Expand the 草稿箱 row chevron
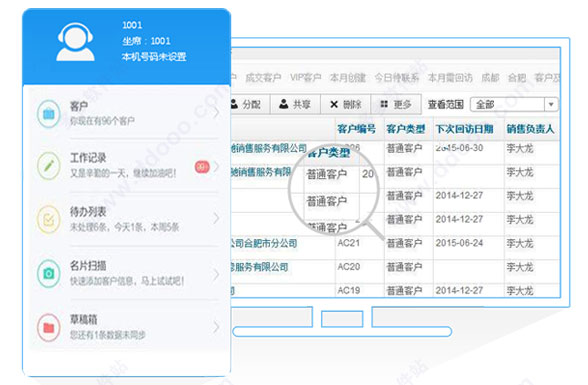 coord(216,327)
